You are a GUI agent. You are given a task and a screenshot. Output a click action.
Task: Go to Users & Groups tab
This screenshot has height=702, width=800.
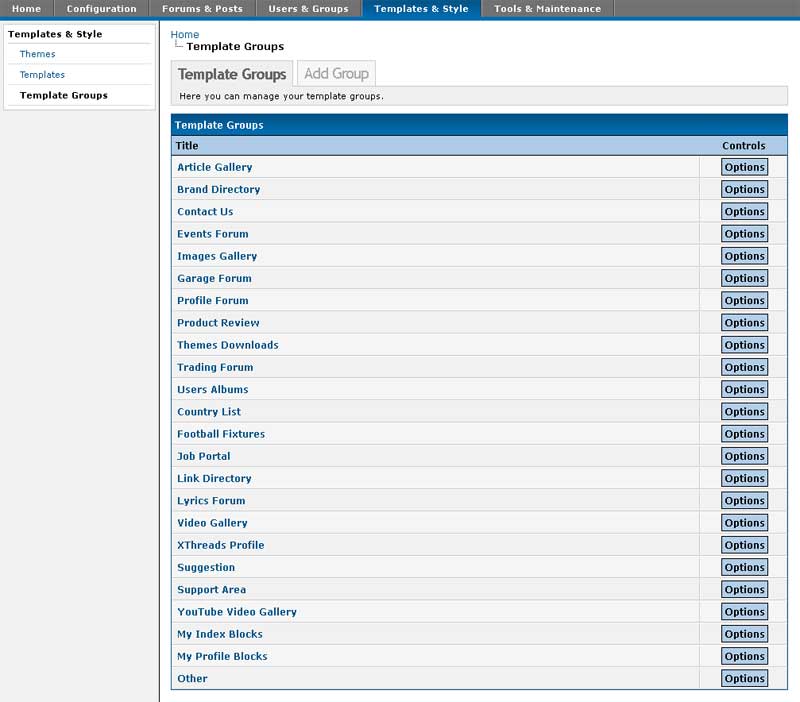308,9
